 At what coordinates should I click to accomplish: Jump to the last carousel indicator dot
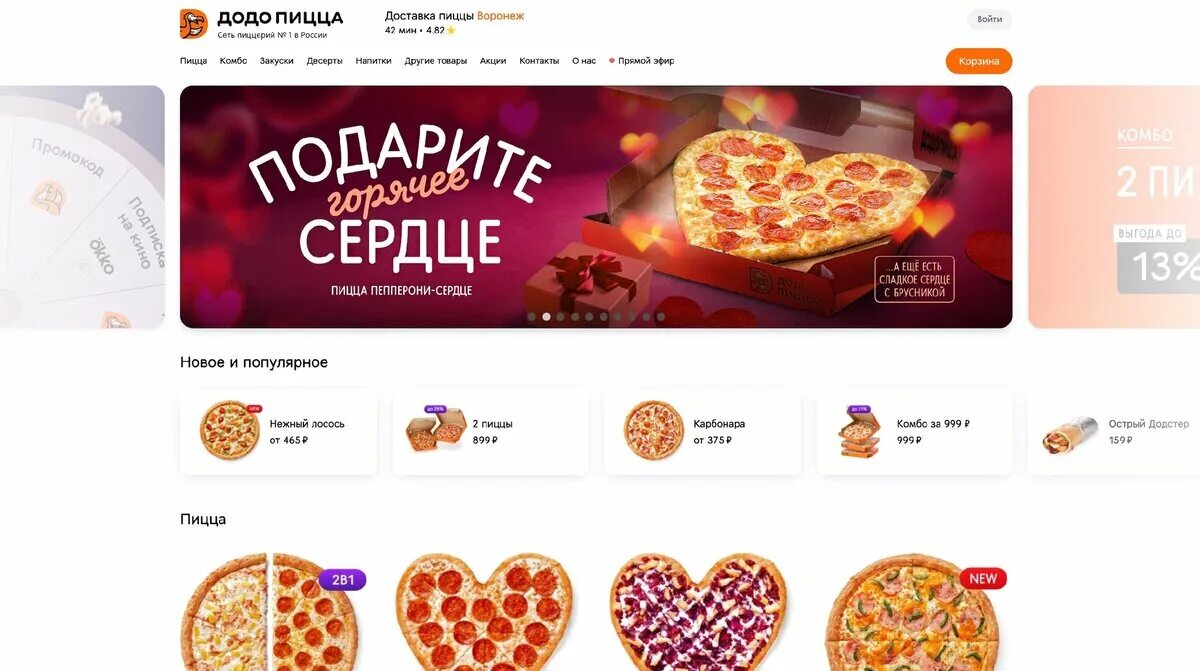(x=660, y=316)
